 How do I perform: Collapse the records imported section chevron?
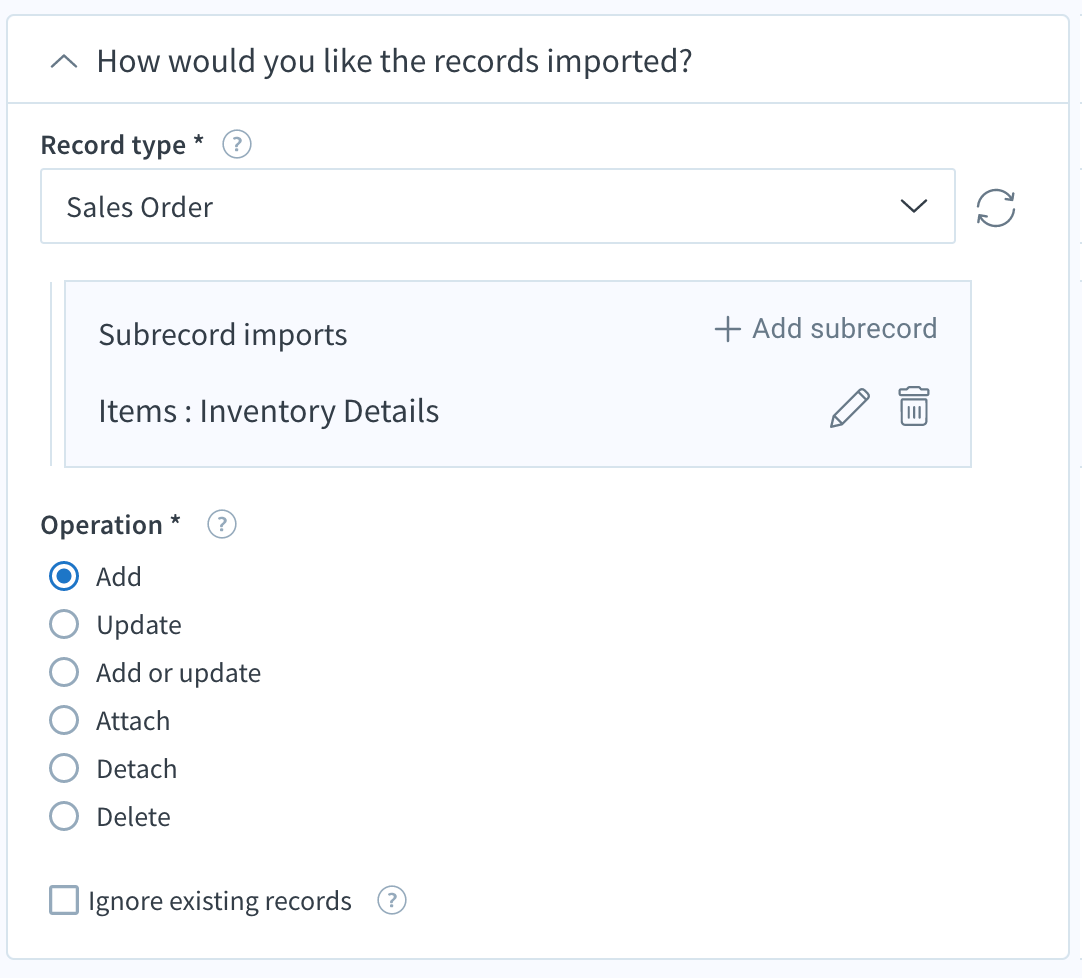64,62
